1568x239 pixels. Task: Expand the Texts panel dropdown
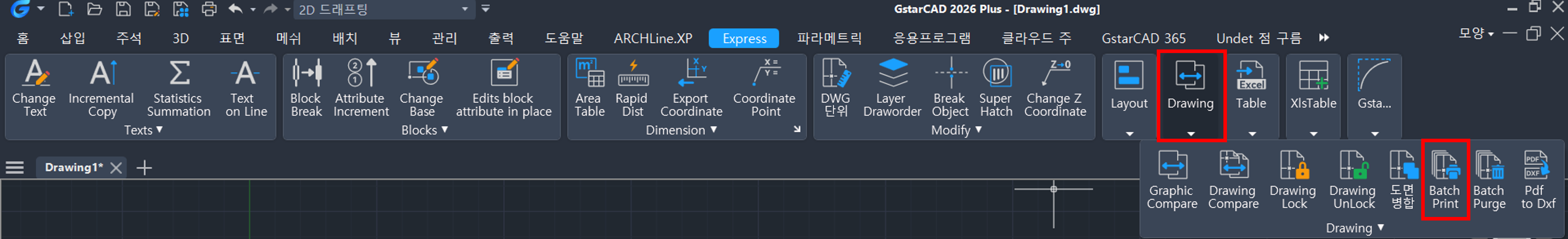coord(143,130)
